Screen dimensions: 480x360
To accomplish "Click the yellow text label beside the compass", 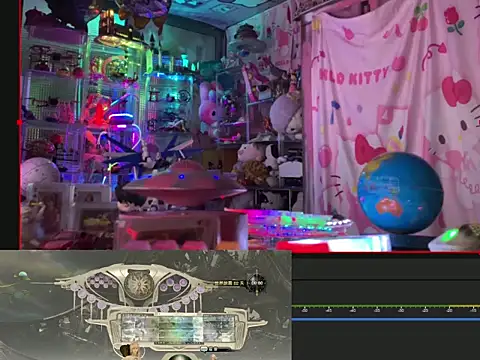I will point(230,283).
